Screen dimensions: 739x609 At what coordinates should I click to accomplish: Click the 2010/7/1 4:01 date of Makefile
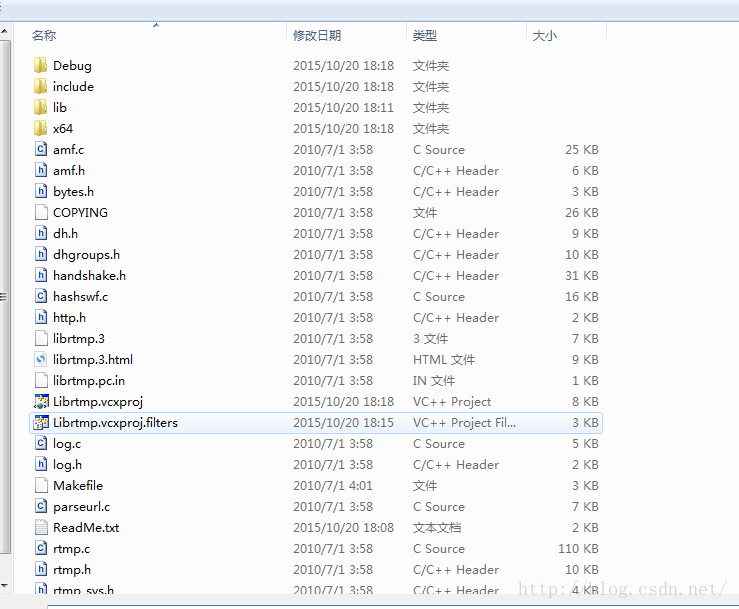tap(333, 485)
